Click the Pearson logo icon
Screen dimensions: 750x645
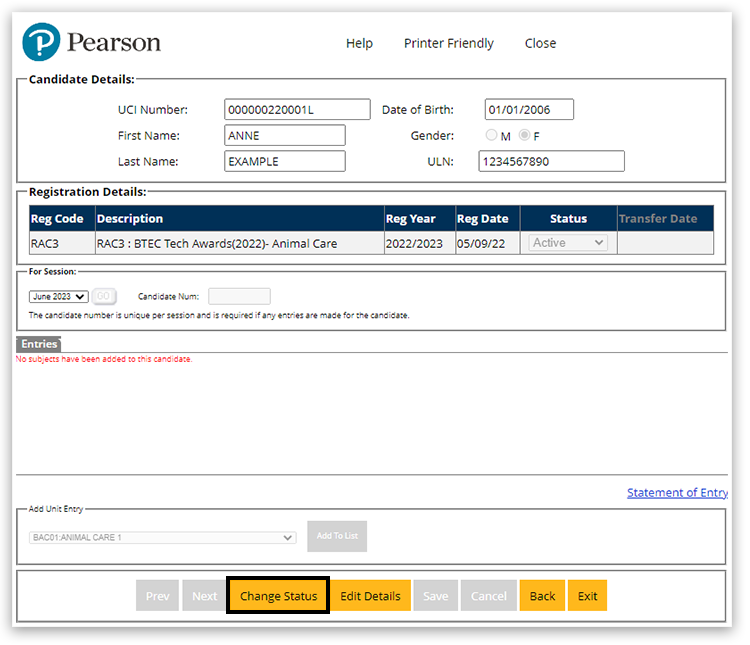tap(42, 43)
